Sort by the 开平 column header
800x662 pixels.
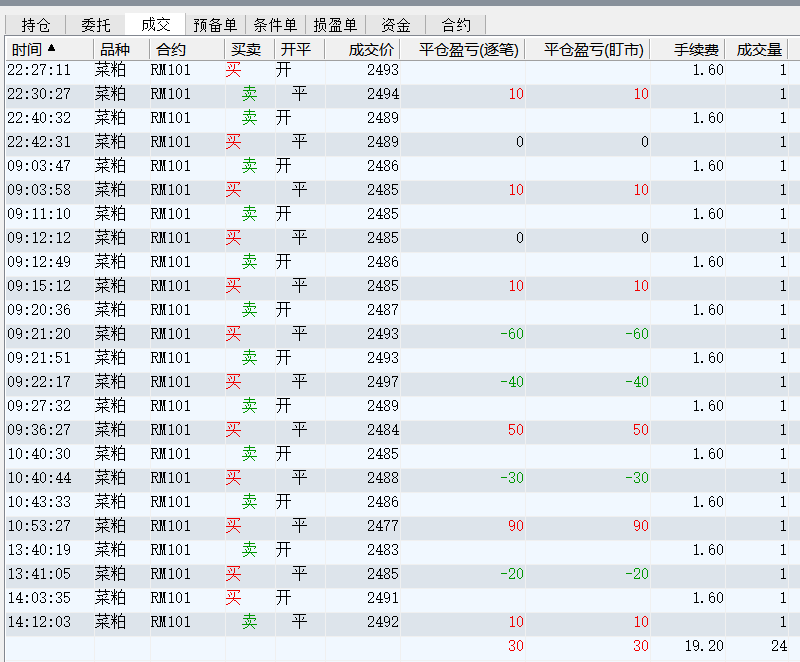pos(300,49)
